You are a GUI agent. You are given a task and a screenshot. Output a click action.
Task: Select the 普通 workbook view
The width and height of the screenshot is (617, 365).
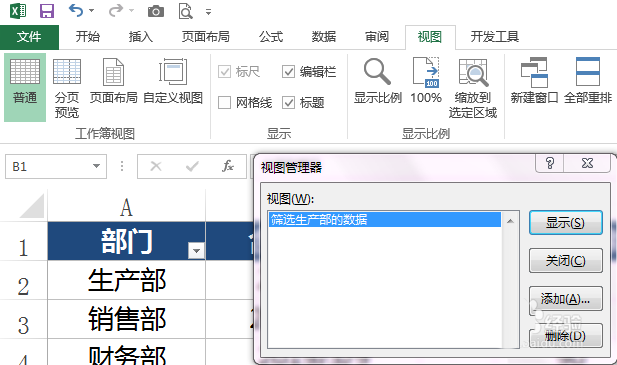(x=25, y=87)
